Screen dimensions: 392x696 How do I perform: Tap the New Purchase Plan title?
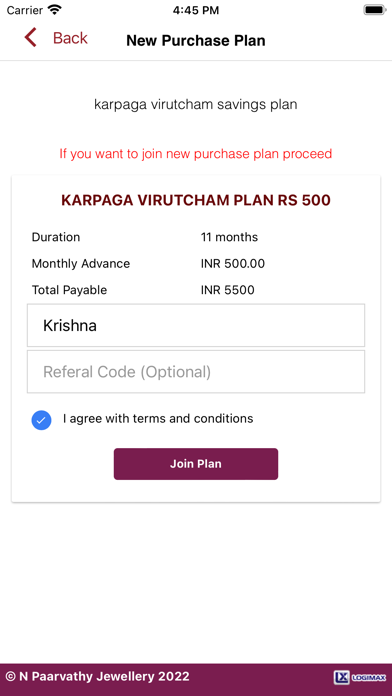coord(196,40)
